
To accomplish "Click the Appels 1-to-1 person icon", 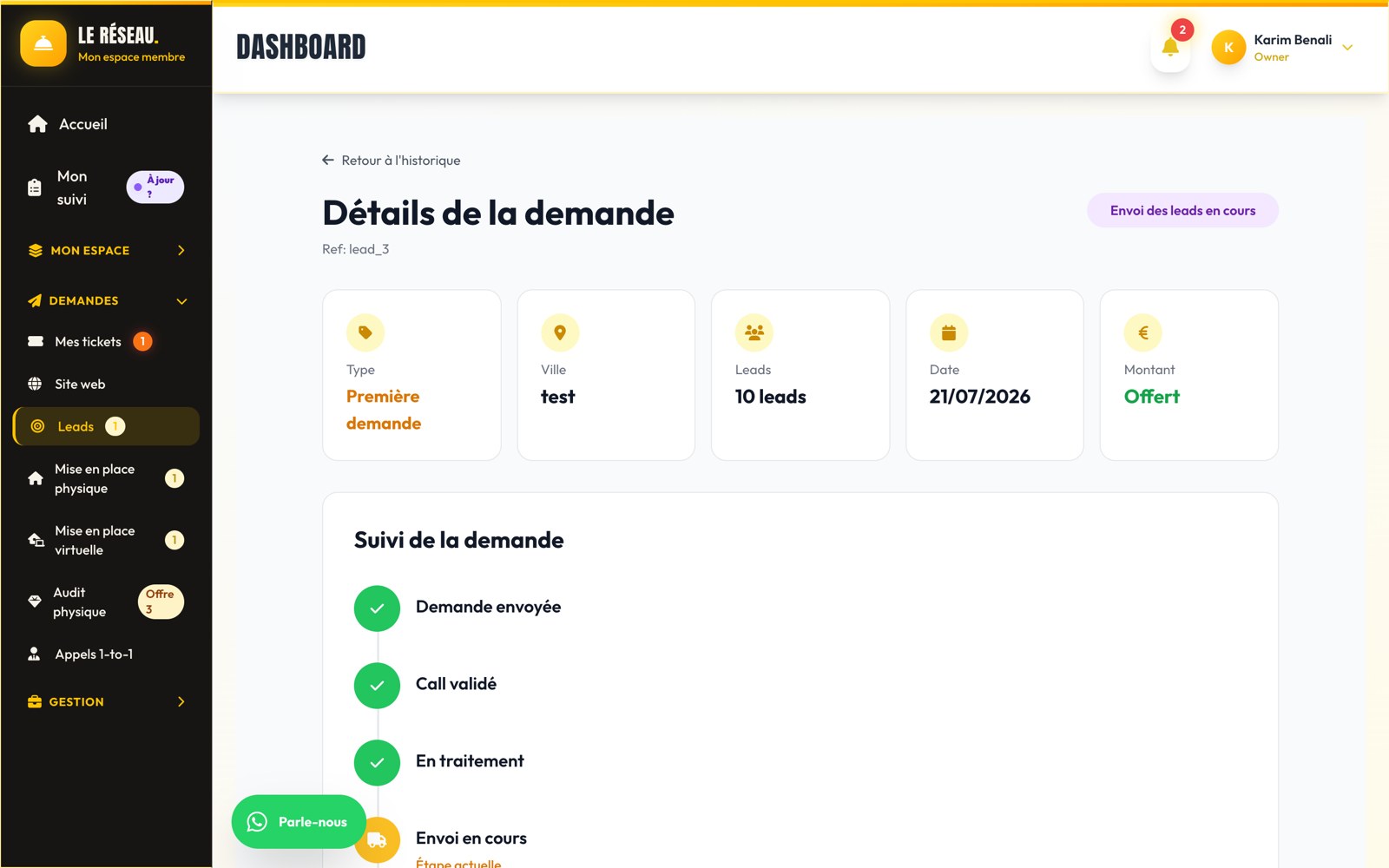I will pyautogui.click(x=34, y=654).
